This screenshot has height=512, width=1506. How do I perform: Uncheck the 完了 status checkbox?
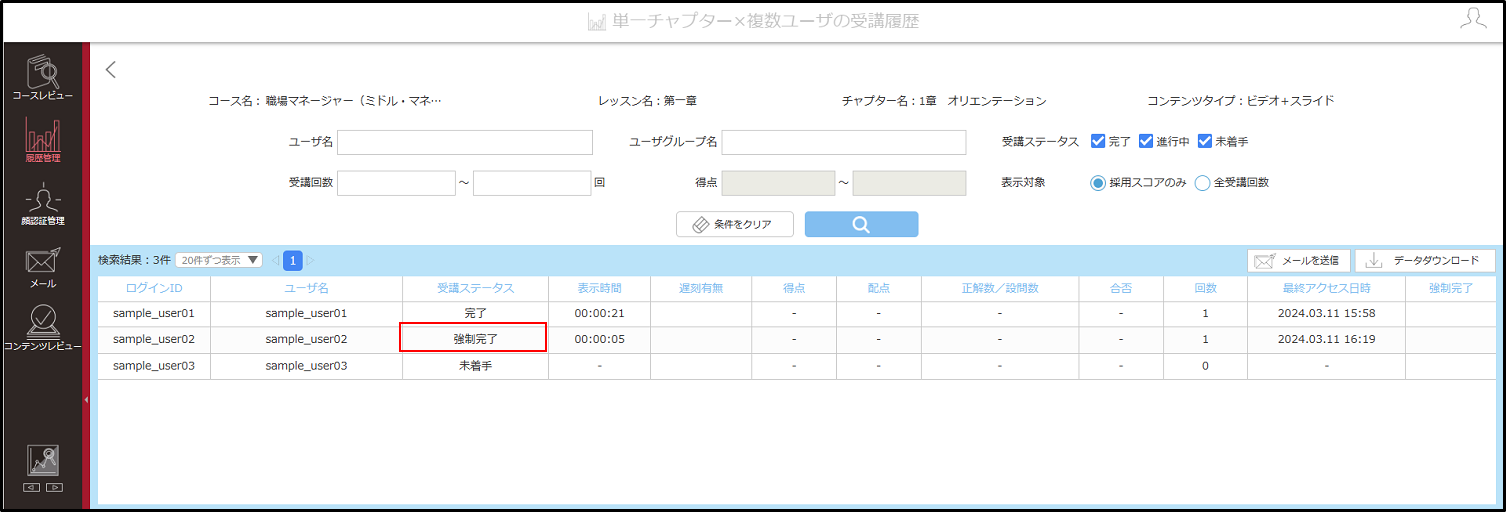click(x=1098, y=141)
